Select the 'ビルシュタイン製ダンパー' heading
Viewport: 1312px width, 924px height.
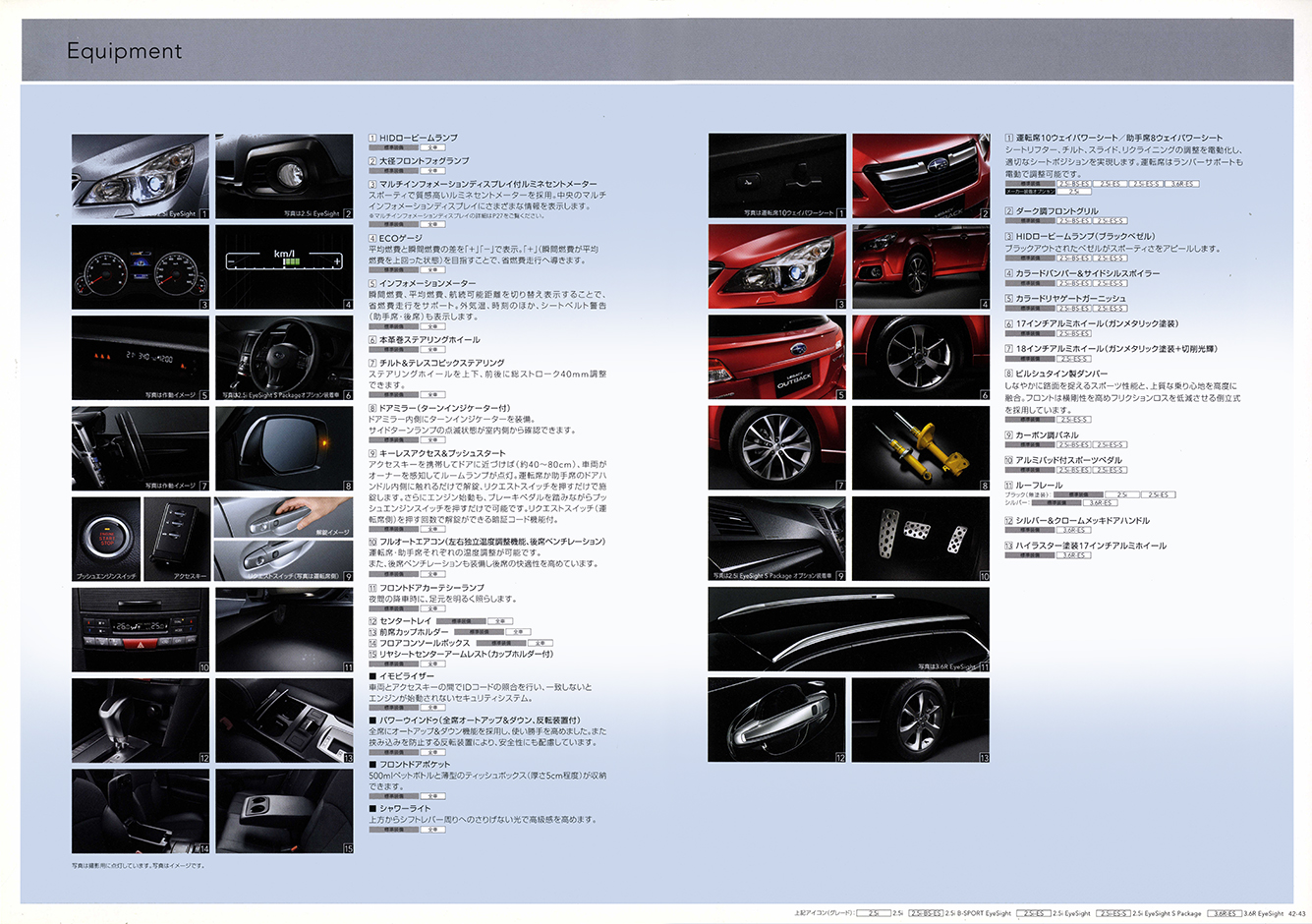pos(1061,375)
